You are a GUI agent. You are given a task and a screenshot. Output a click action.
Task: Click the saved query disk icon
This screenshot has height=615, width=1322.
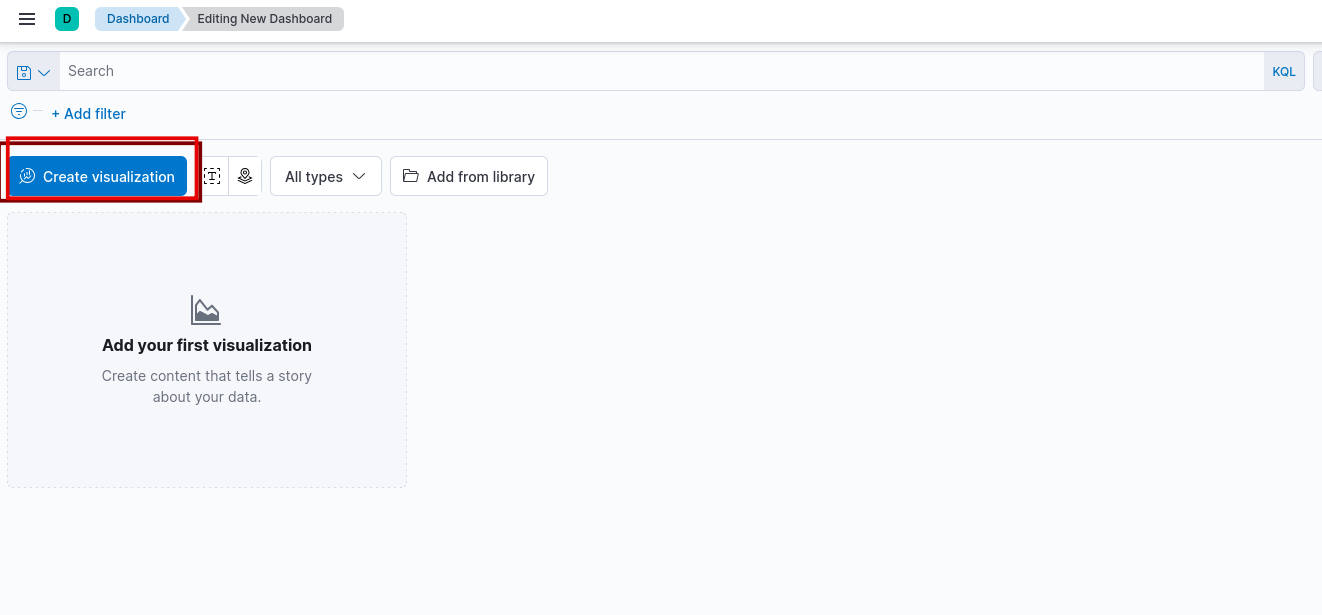24,72
